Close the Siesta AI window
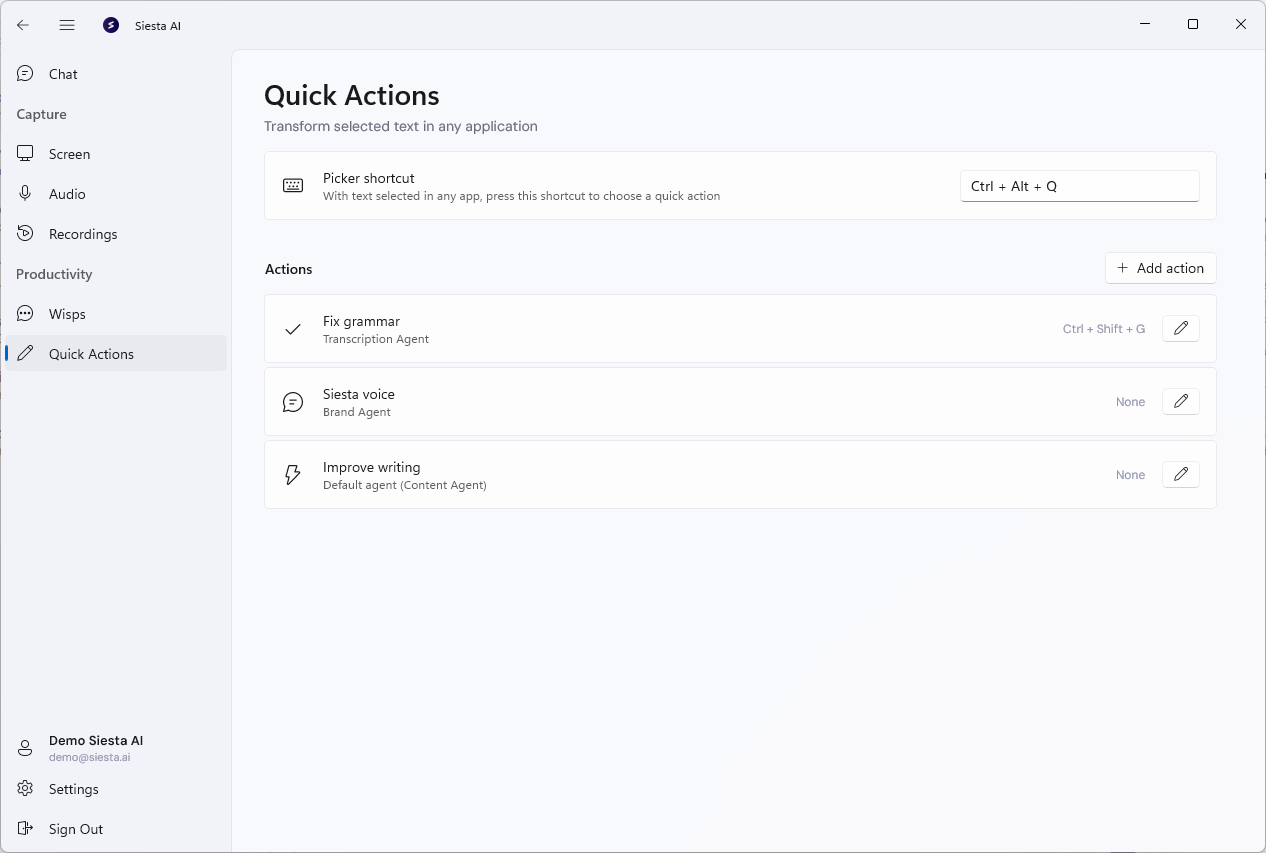 pos(1241,25)
